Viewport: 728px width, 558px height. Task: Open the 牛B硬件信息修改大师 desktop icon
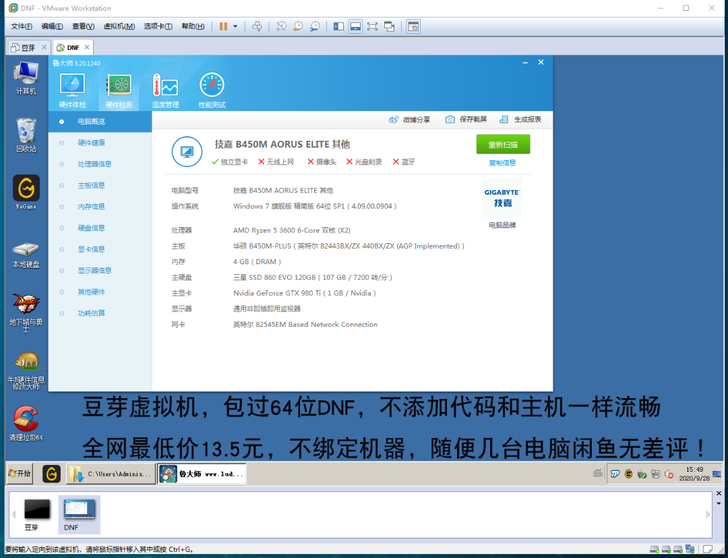pyautogui.click(x=26, y=370)
